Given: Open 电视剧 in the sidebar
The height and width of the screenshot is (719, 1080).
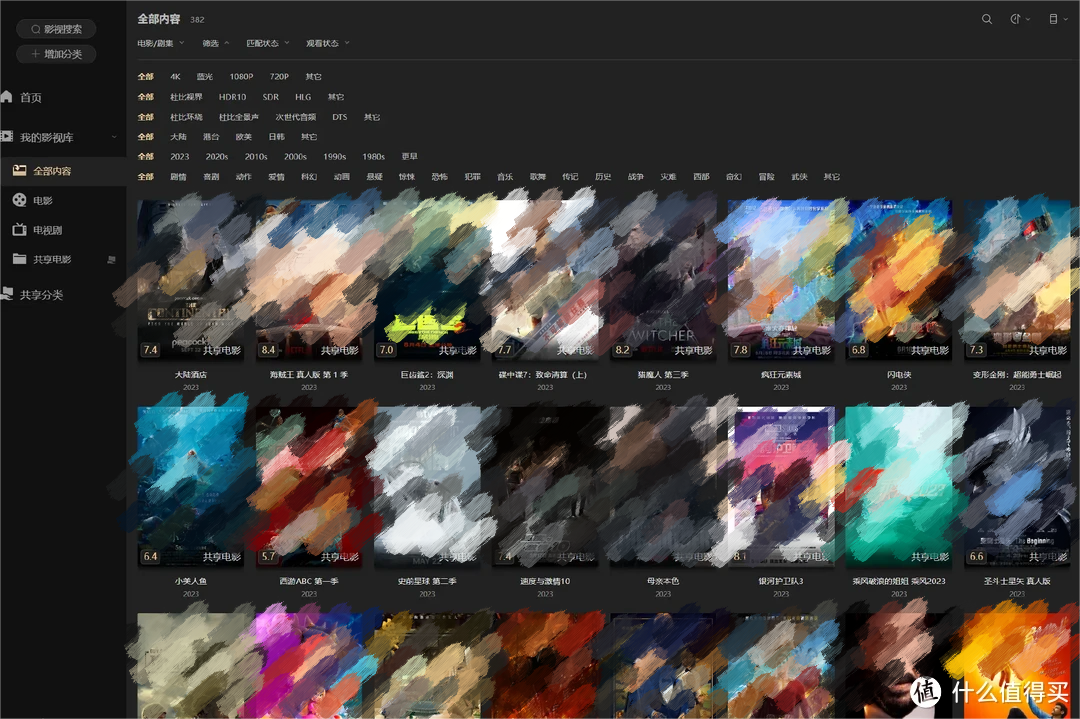Looking at the screenshot, I should [48, 230].
